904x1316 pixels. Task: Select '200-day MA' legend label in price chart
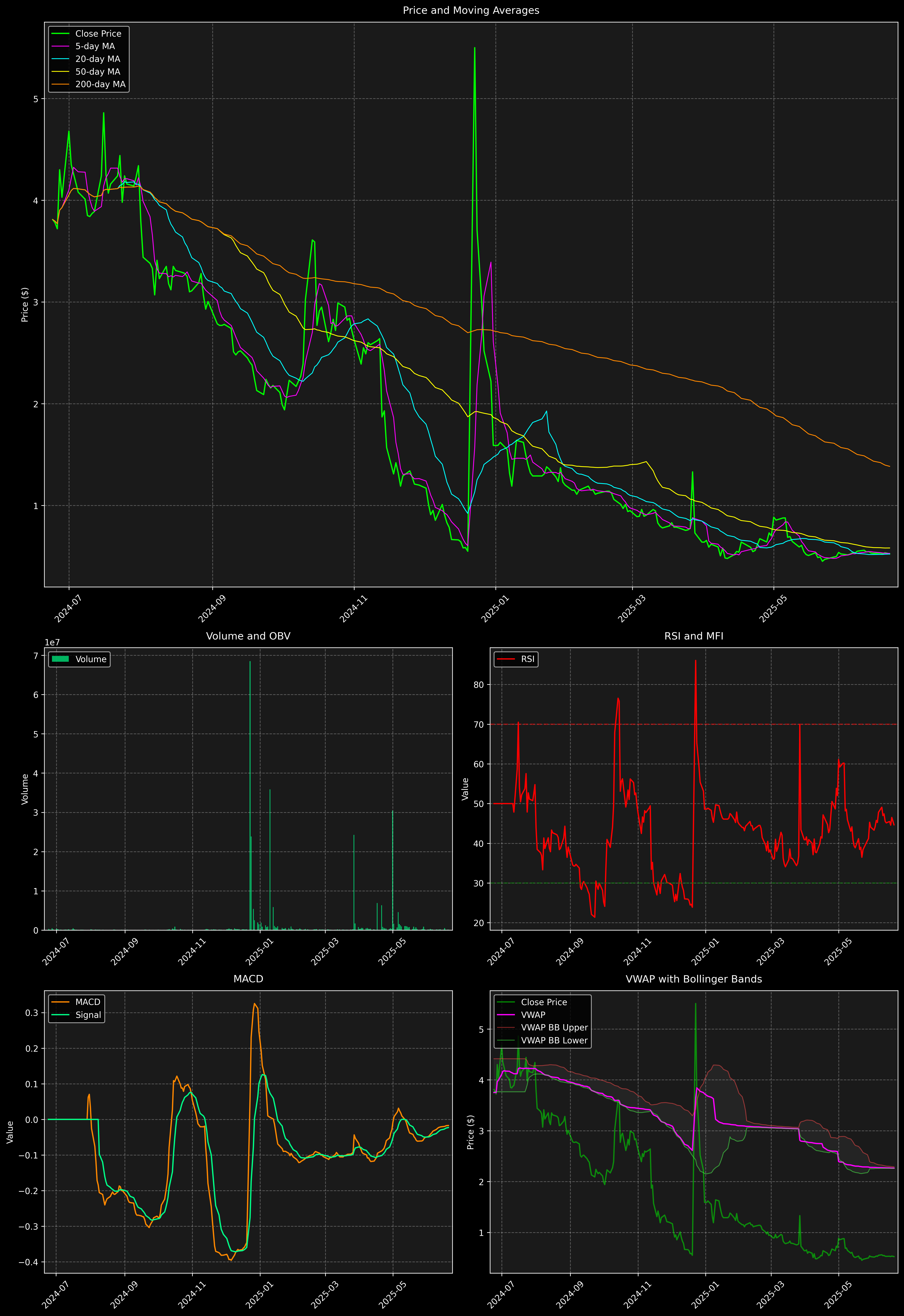click(x=100, y=84)
